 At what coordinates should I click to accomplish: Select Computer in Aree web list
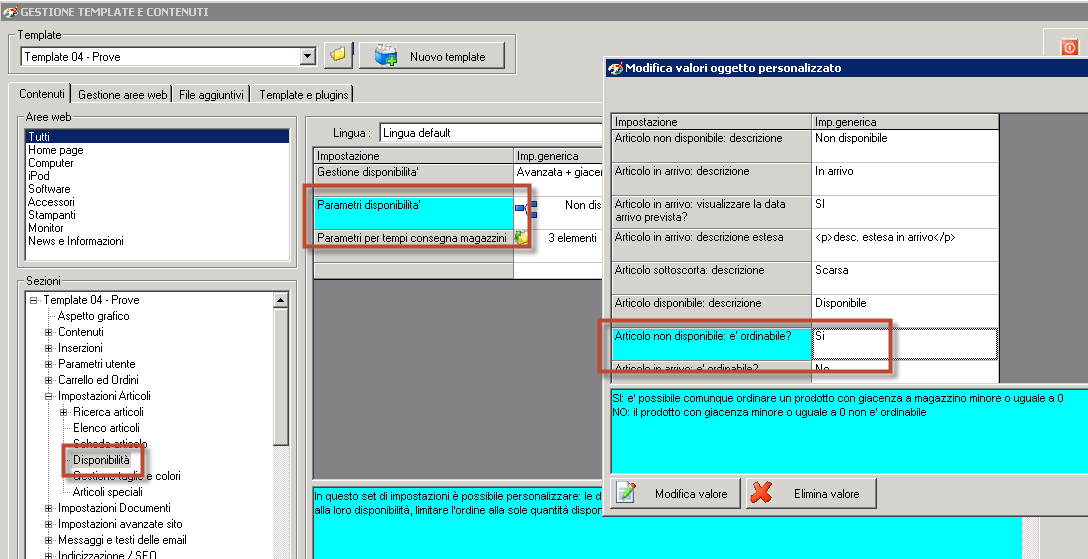tap(51, 163)
